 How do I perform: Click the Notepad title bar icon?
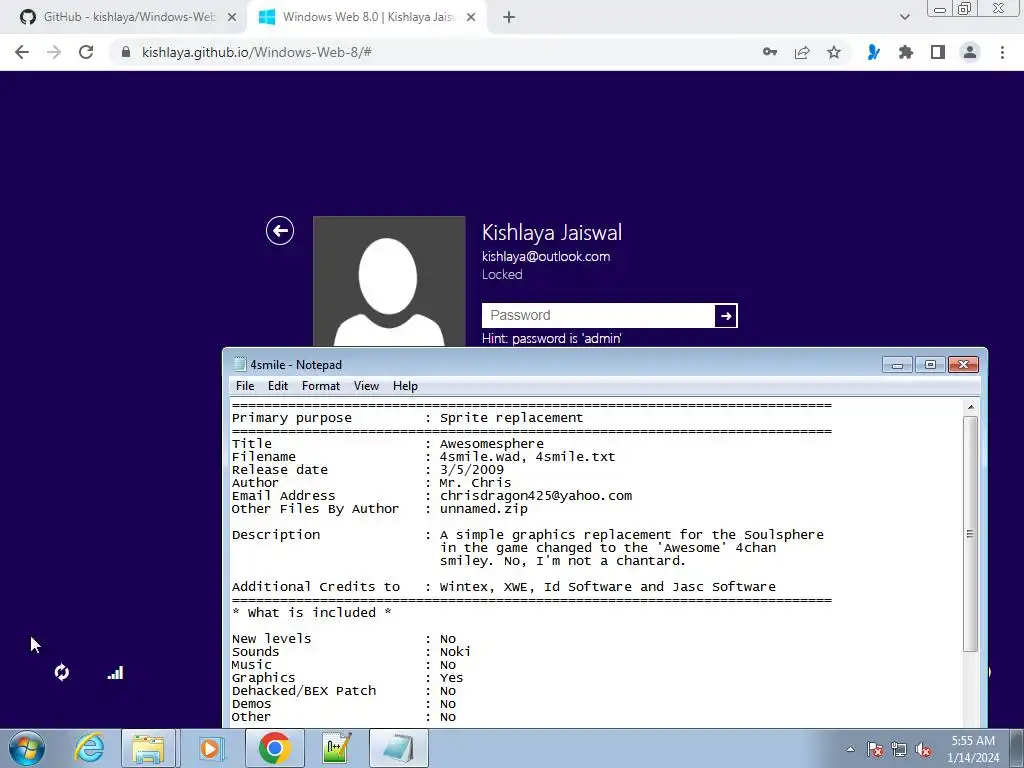point(239,364)
